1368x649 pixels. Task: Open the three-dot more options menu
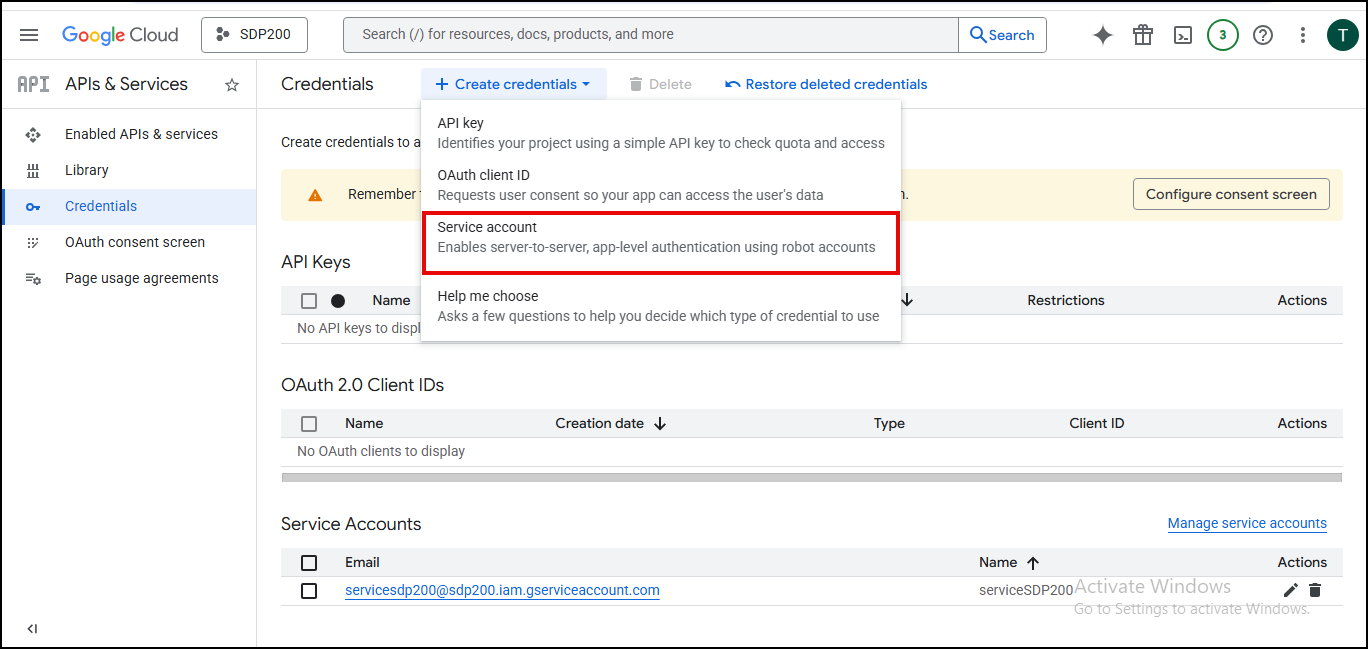pyautogui.click(x=1303, y=35)
